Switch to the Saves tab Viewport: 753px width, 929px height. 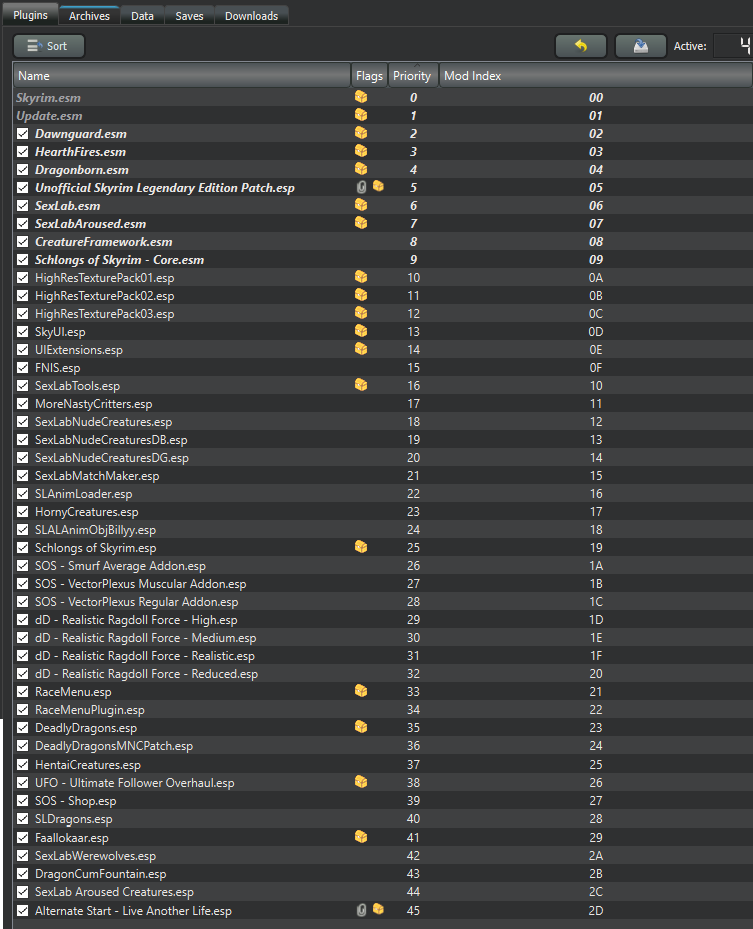189,16
